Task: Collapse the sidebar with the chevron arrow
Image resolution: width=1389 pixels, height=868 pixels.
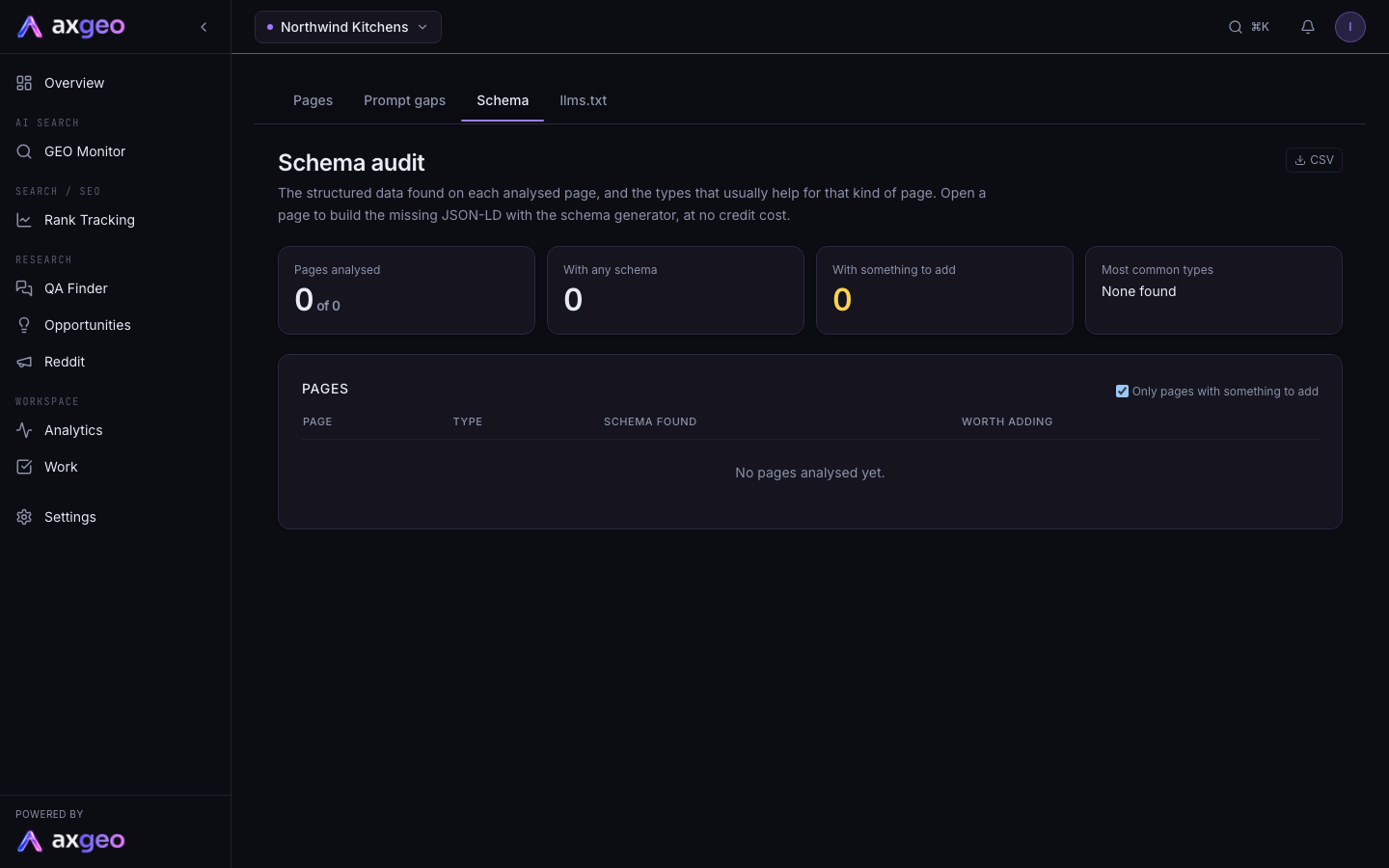Action: 204,27
